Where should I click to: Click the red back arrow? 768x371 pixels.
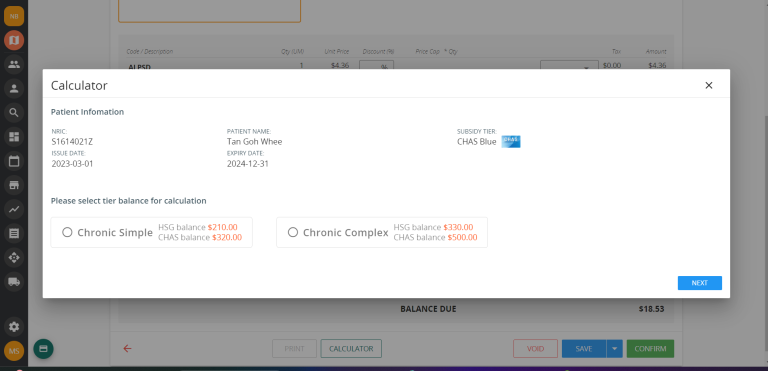(127, 348)
